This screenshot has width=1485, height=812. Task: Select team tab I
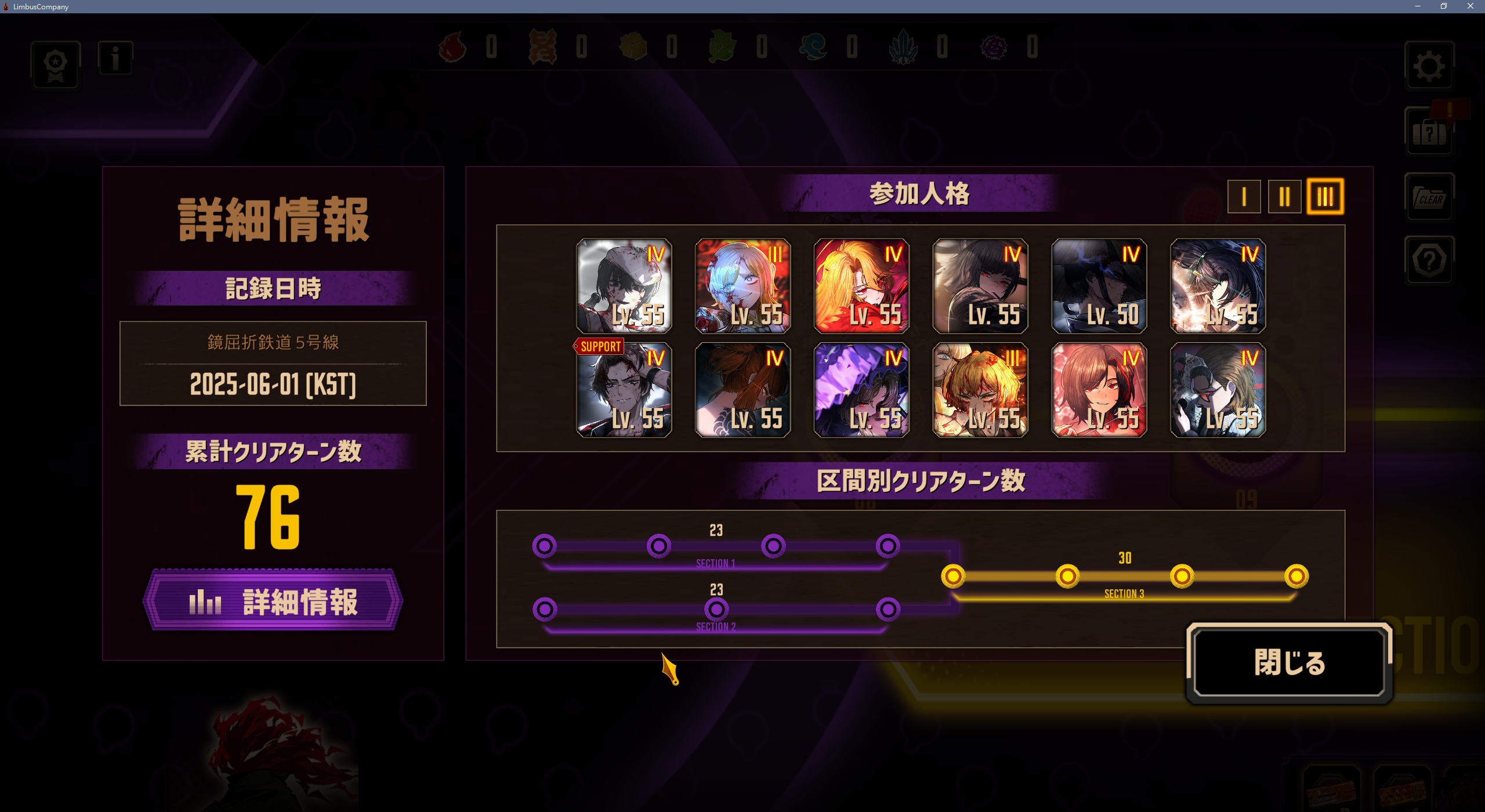tap(1244, 197)
